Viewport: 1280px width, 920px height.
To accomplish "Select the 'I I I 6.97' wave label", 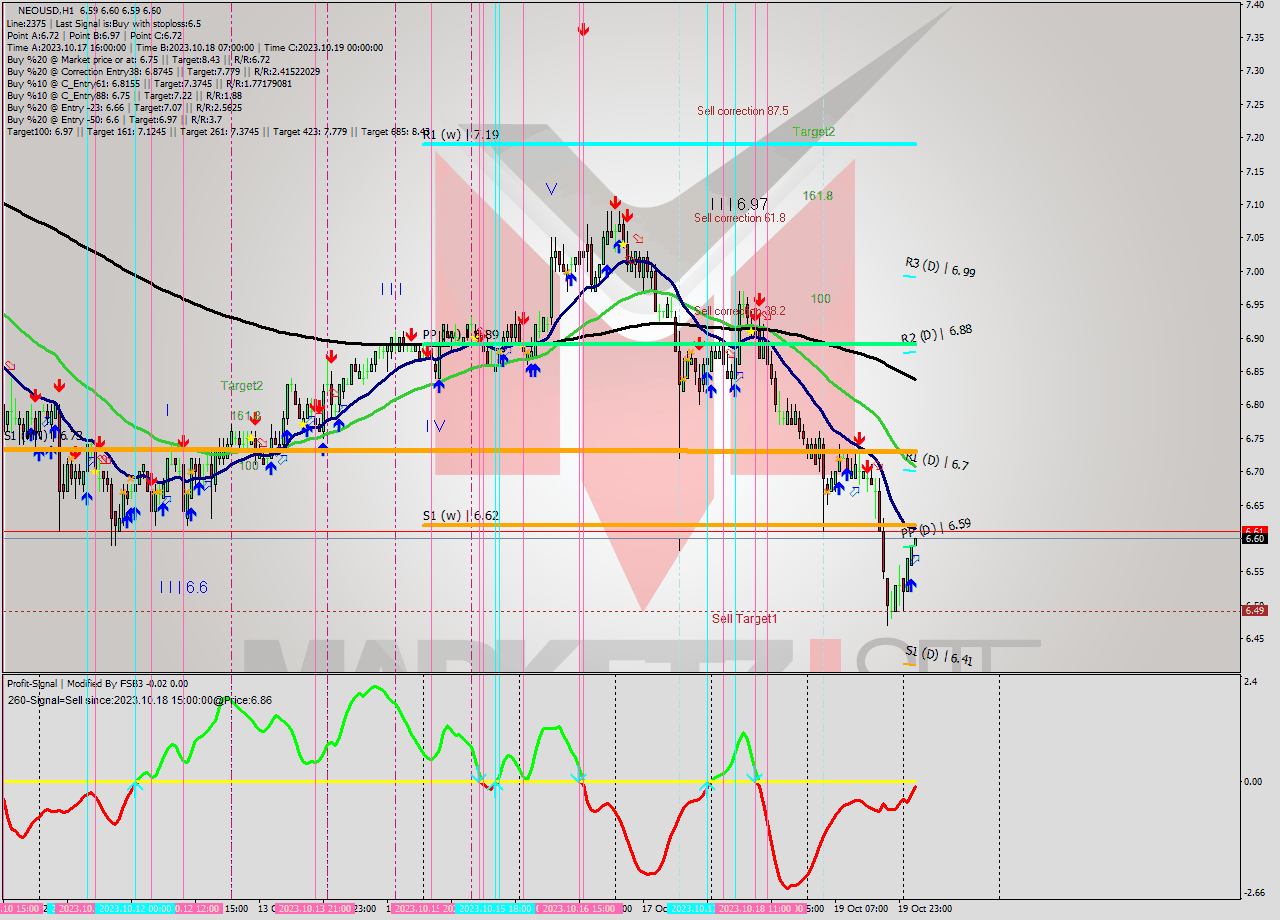I will [x=739, y=204].
